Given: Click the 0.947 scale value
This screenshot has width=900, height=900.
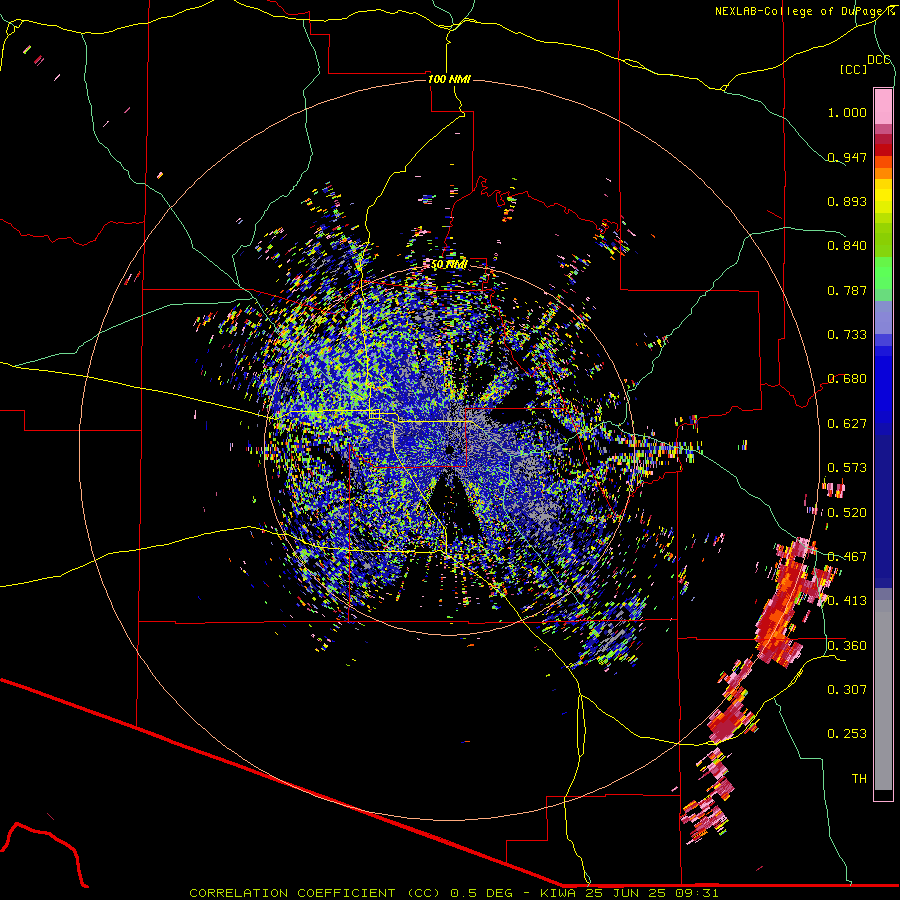Looking at the screenshot, I should point(847,157).
